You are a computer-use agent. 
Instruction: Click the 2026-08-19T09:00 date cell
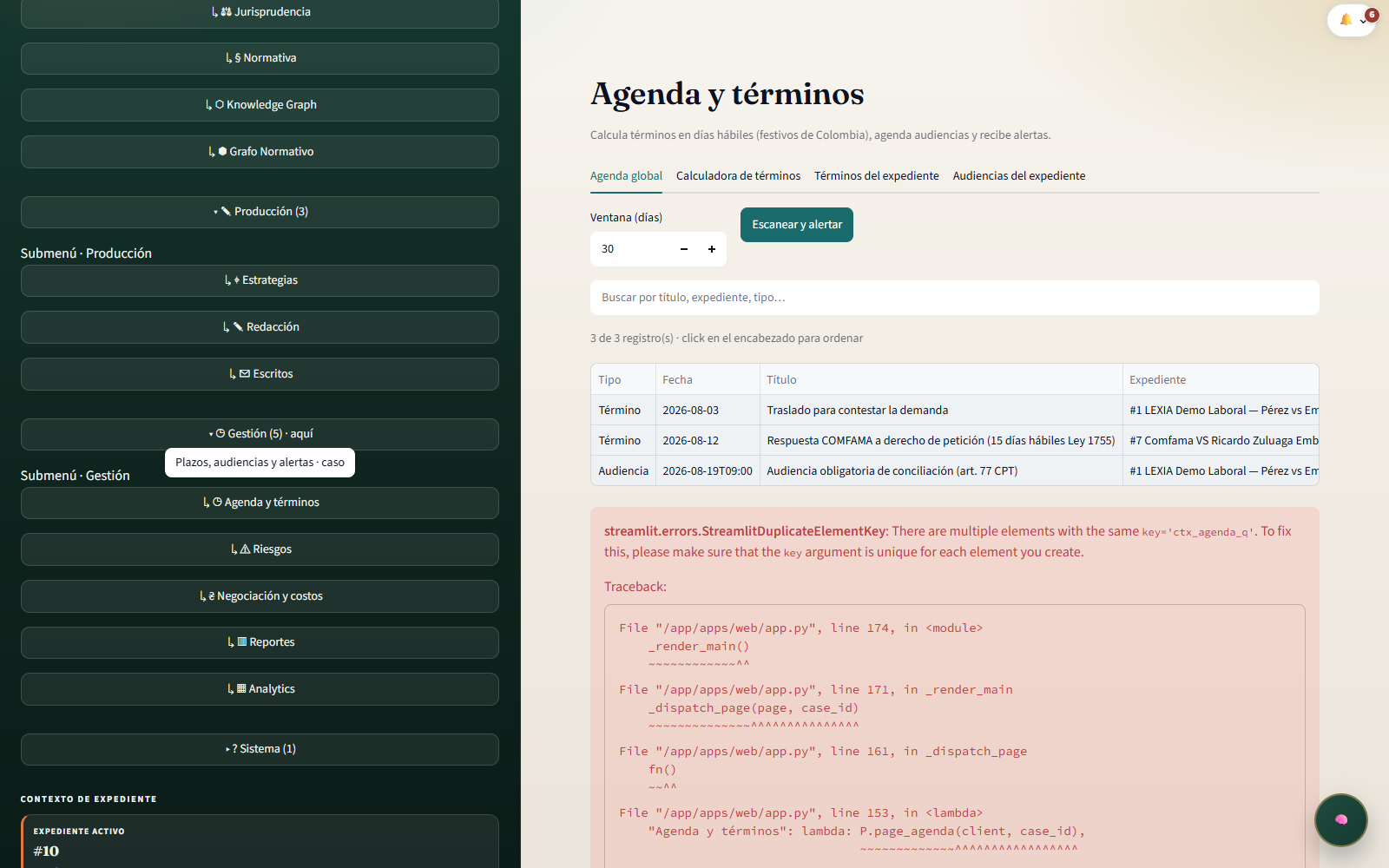[x=708, y=471]
